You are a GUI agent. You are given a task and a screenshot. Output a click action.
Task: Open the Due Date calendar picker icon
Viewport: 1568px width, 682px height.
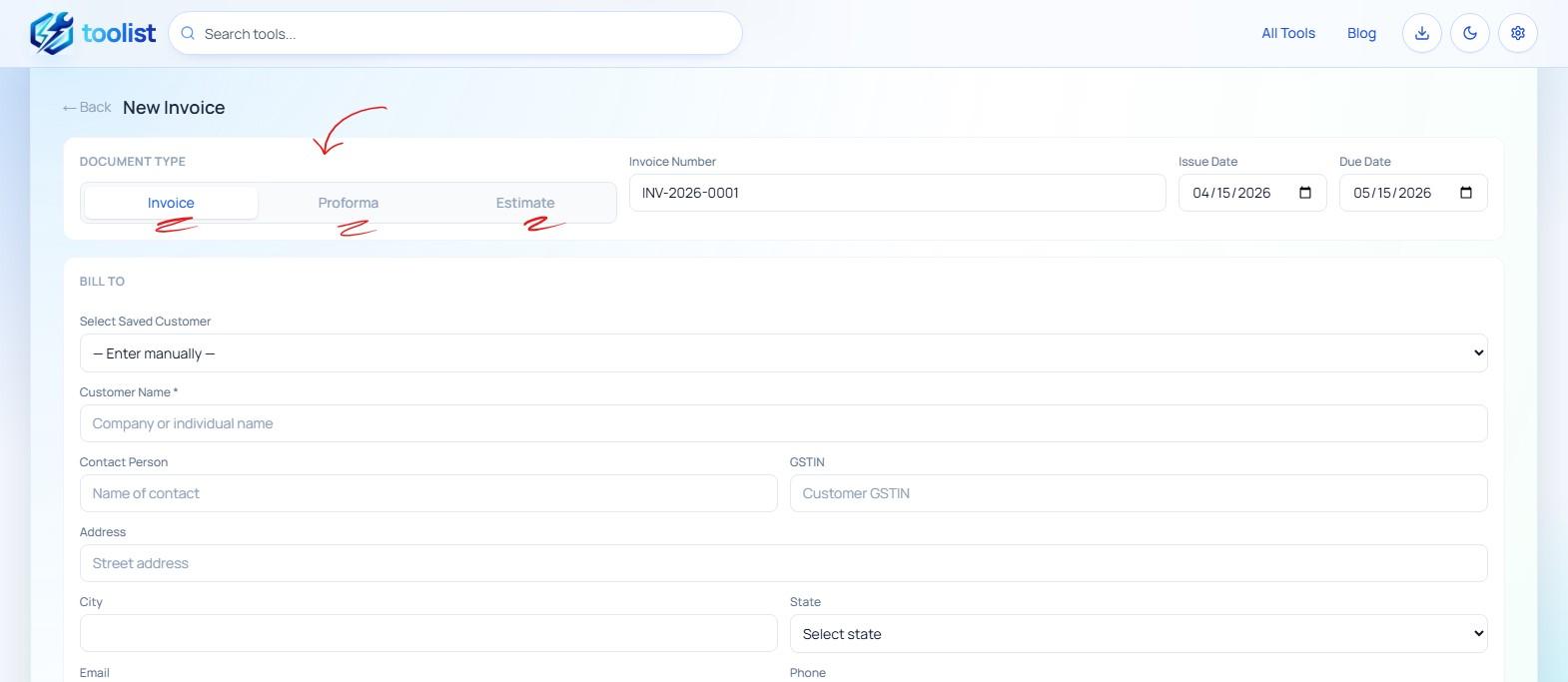click(1466, 193)
